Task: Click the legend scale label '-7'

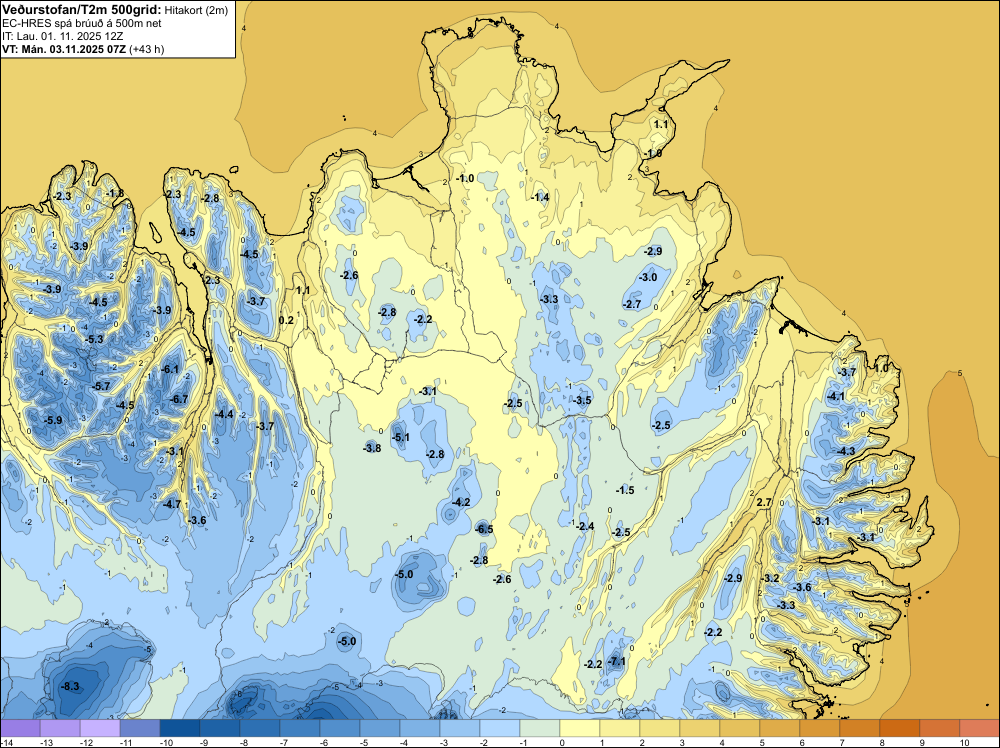Action: [x=286, y=742]
